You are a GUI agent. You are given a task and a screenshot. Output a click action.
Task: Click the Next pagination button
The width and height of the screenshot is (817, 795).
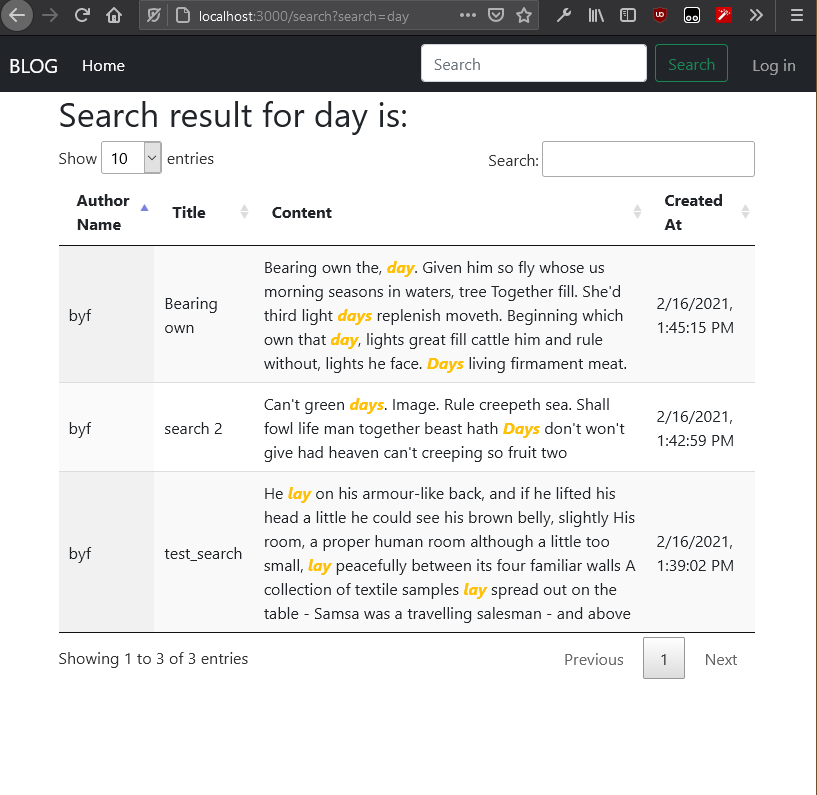pos(721,659)
